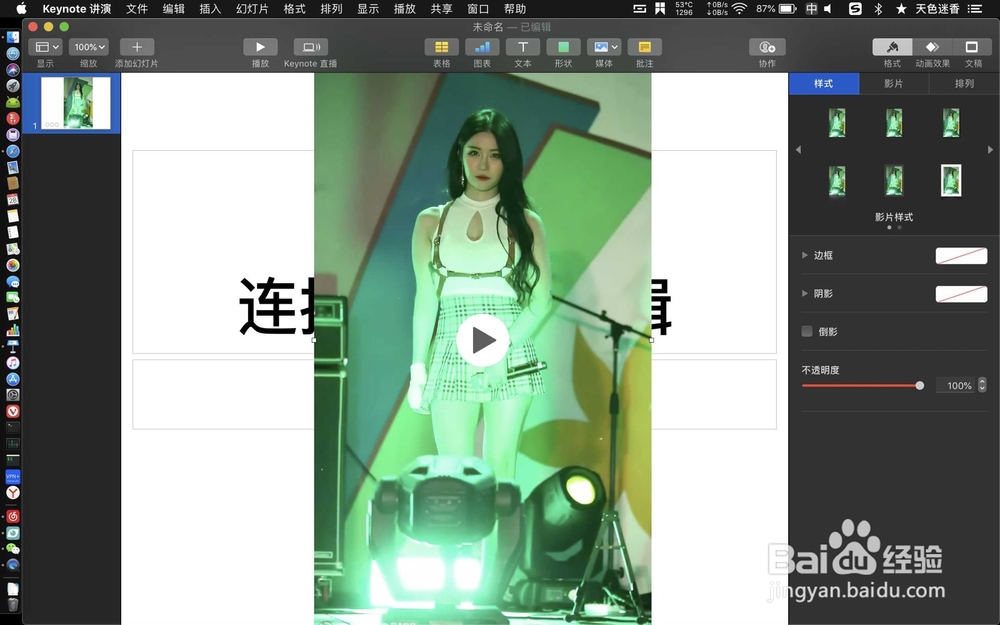This screenshot has width=1000, height=625.
Task: Open Calendar icon in the dock
Action: (13, 200)
